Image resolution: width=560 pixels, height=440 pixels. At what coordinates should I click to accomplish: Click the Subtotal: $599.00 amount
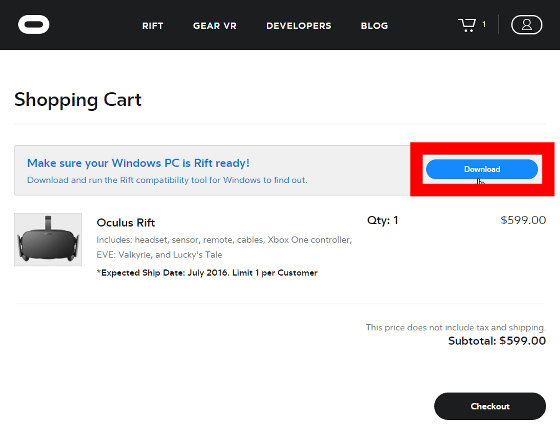(497, 341)
